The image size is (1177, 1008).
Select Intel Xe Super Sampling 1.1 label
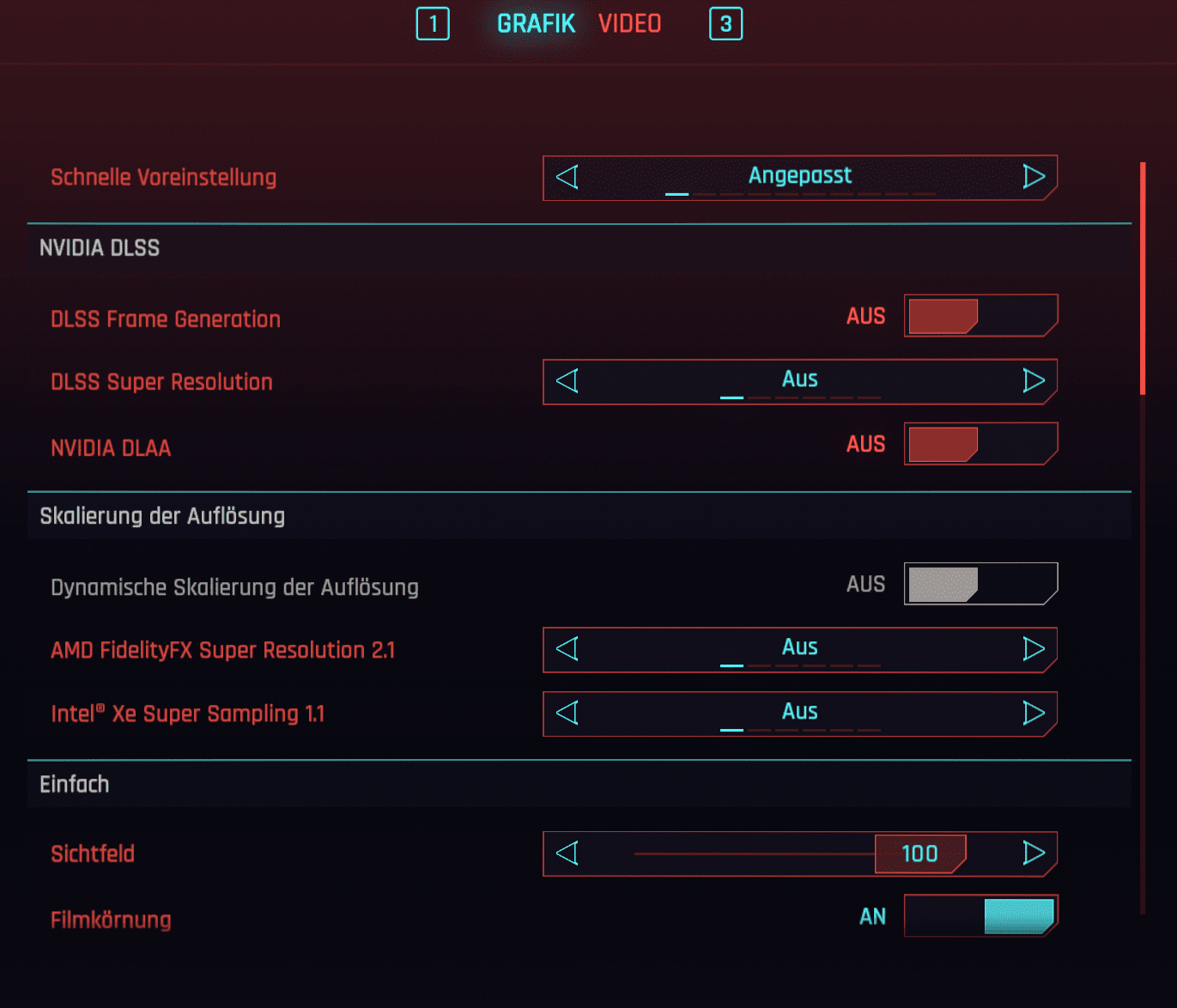(x=188, y=713)
